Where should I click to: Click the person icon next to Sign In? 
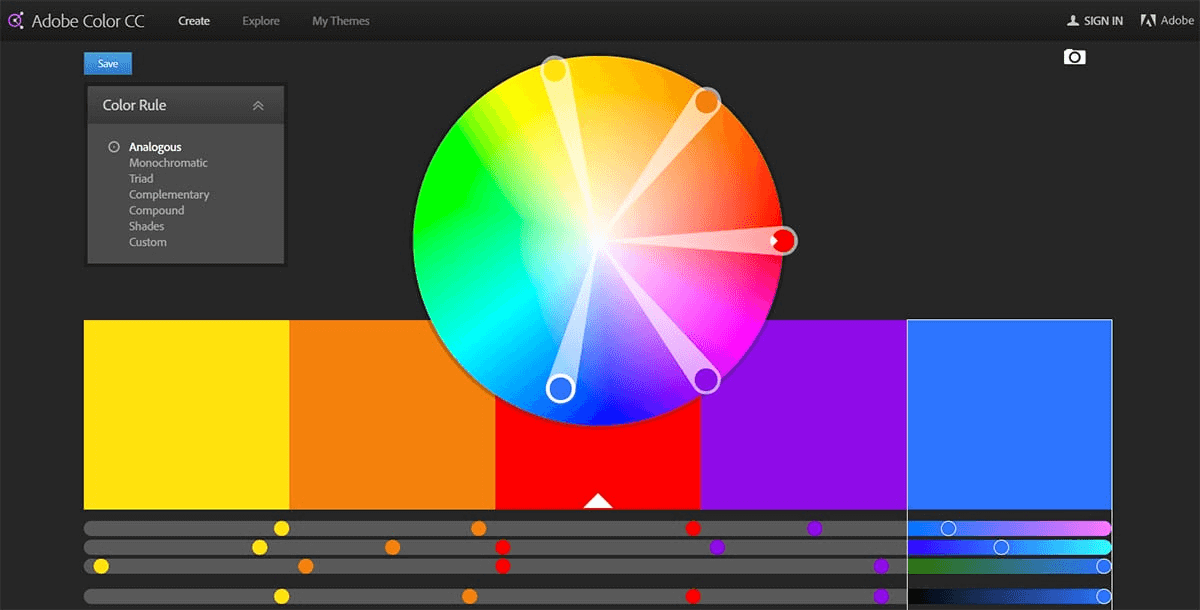pos(1073,19)
